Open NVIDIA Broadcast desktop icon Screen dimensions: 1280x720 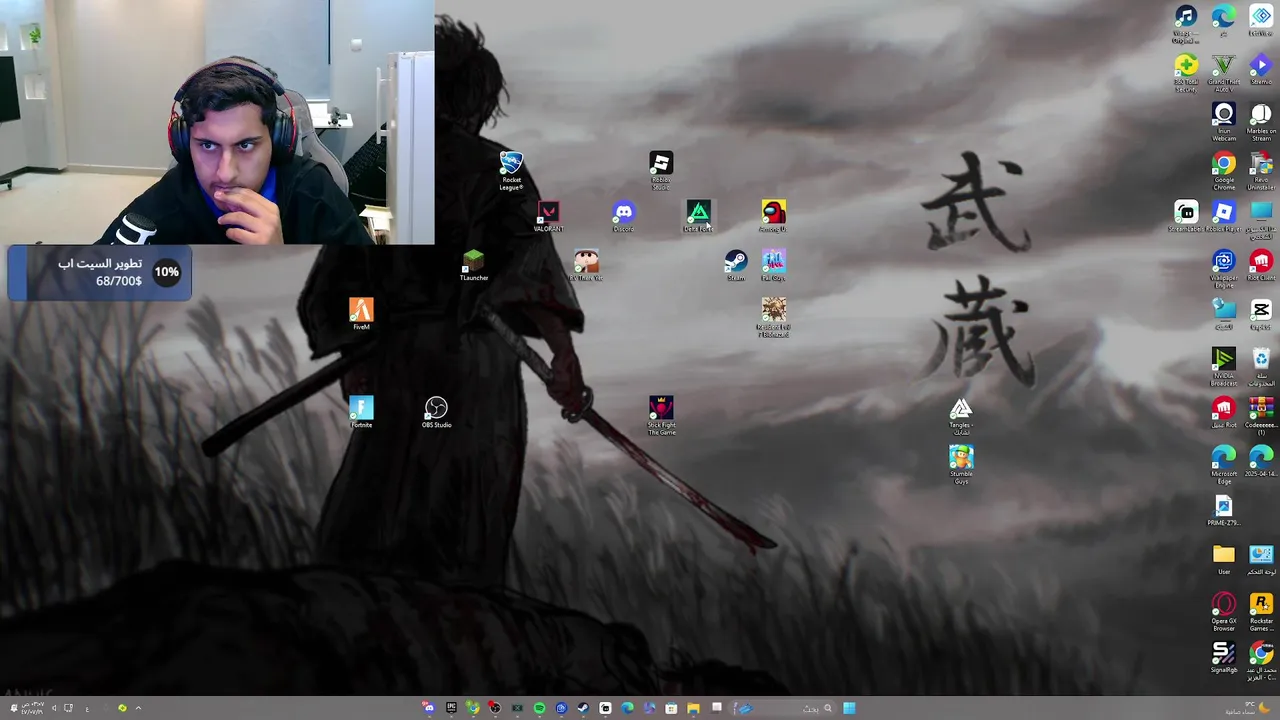pos(1224,367)
